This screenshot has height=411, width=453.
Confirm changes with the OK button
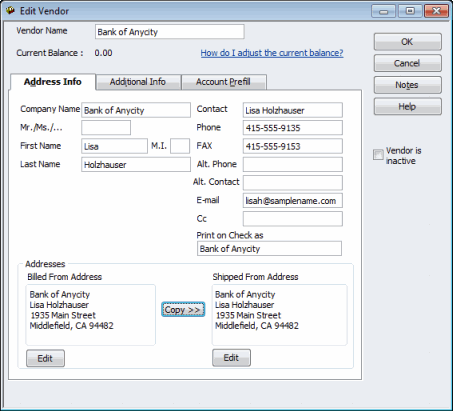point(407,42)
